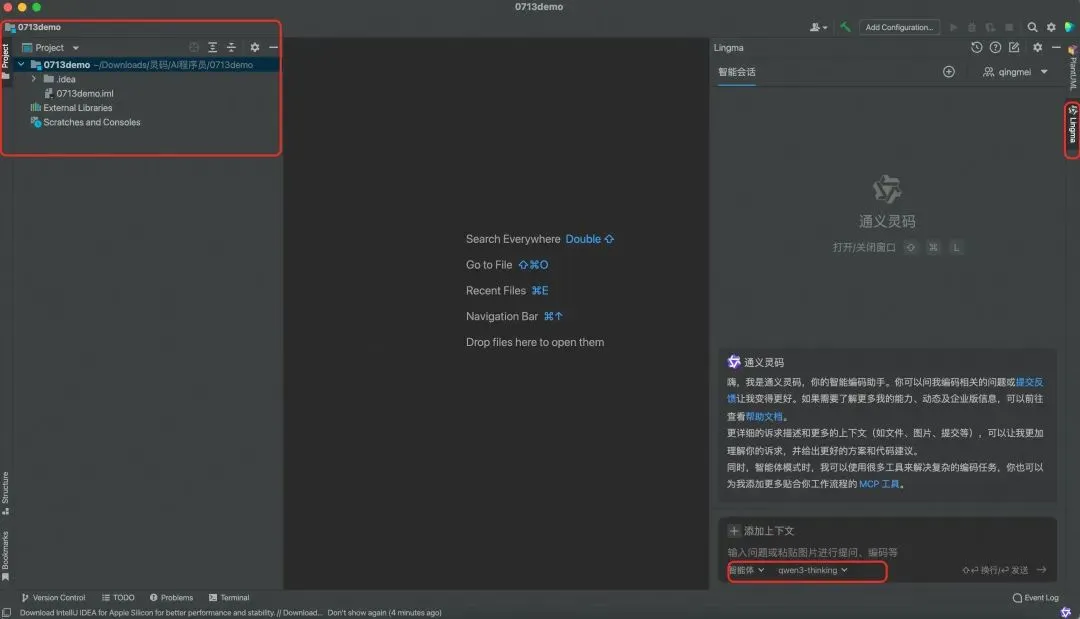Click the 通义灵码 logo in welcome area
The width and height of the screenshot is (1080, 619).
pyautogui.click(x=886, y=189)
